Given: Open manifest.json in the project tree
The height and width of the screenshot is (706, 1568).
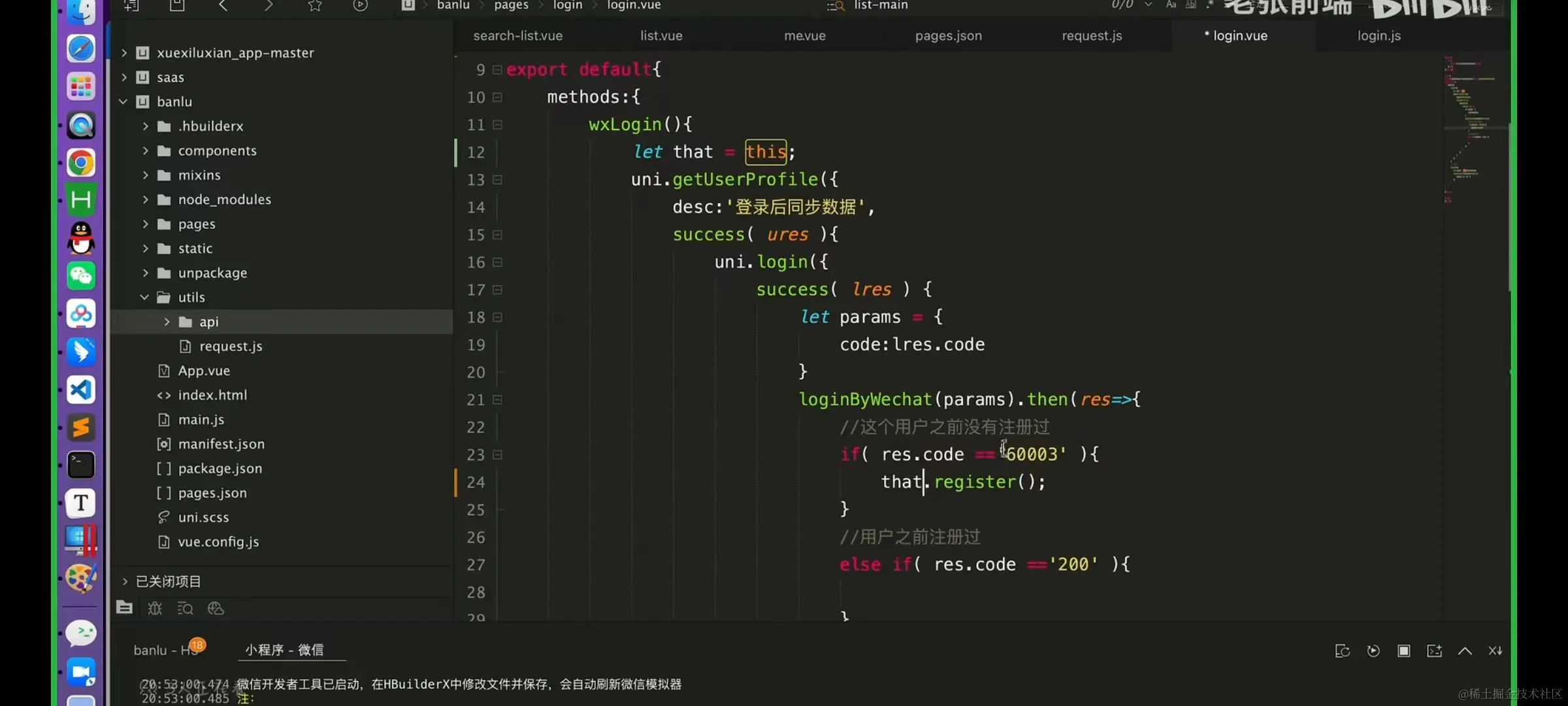Looking at the screenshot, I should coord(221,444).
